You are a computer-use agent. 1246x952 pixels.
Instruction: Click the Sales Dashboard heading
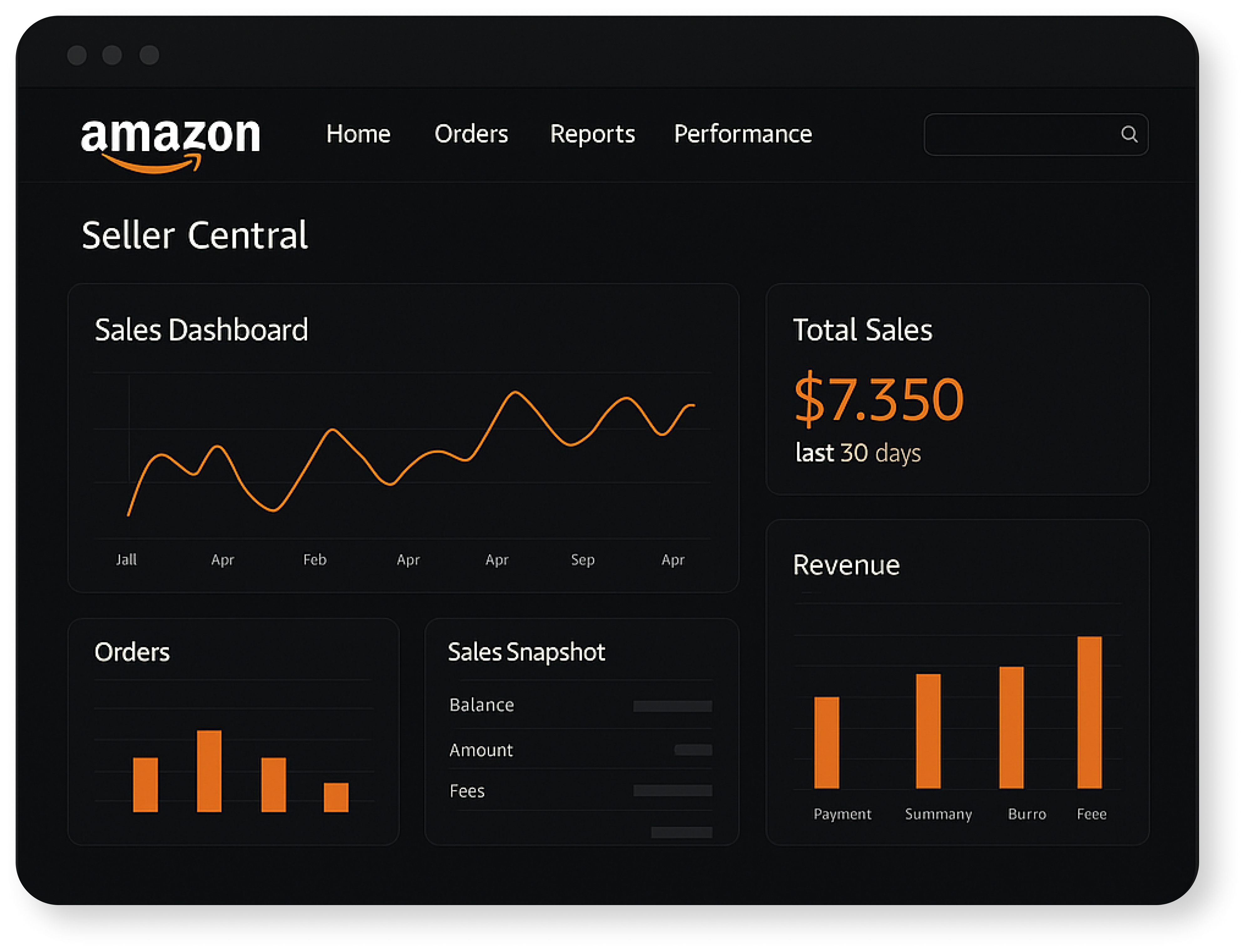201,330
